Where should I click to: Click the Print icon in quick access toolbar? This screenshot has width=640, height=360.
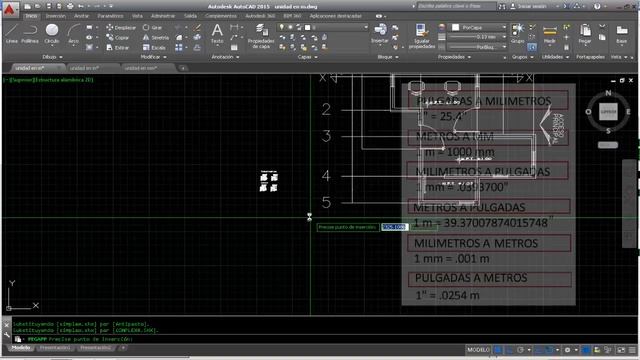70,7
